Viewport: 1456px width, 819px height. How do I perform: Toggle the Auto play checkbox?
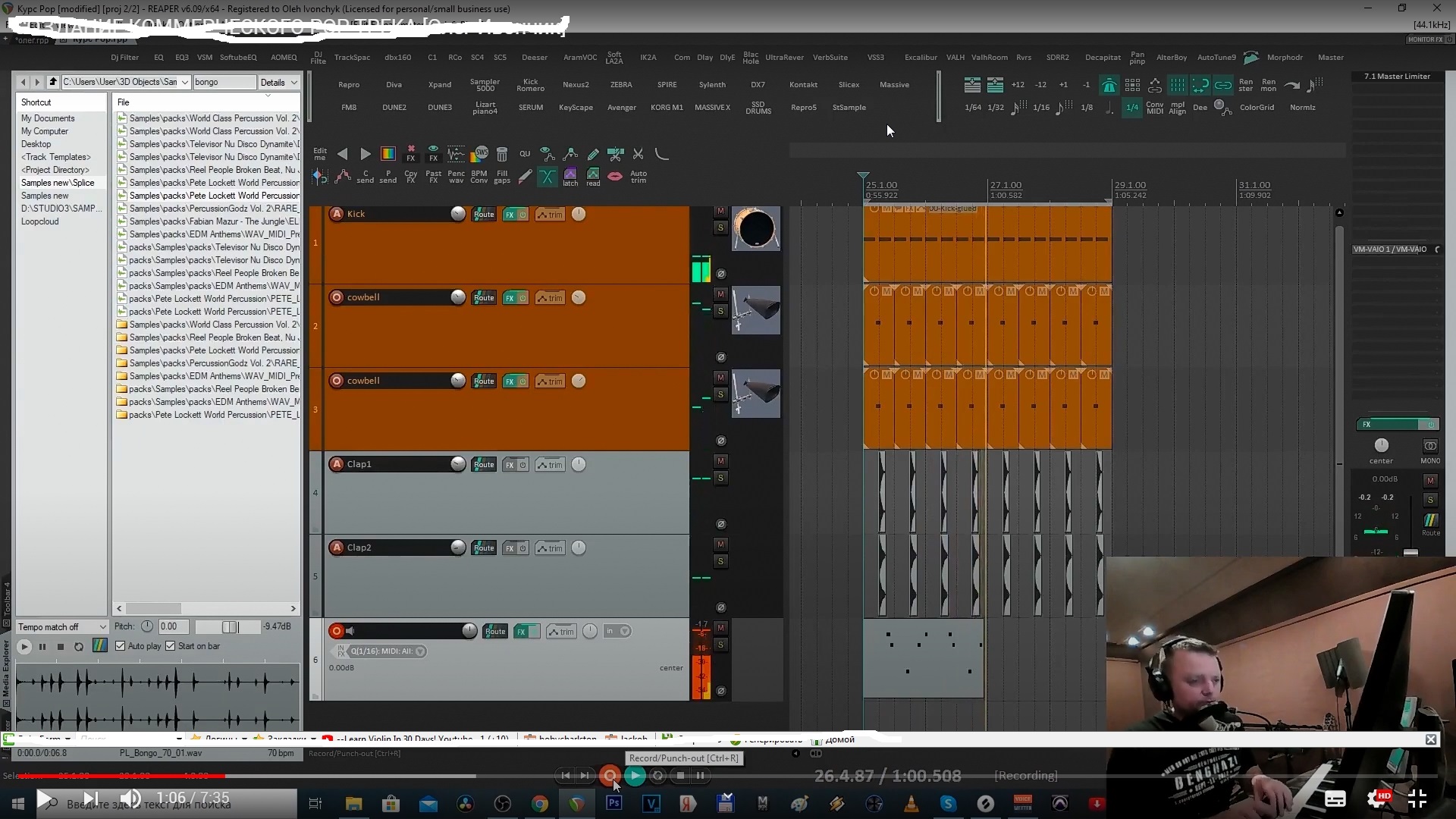(x=121, y=646)
